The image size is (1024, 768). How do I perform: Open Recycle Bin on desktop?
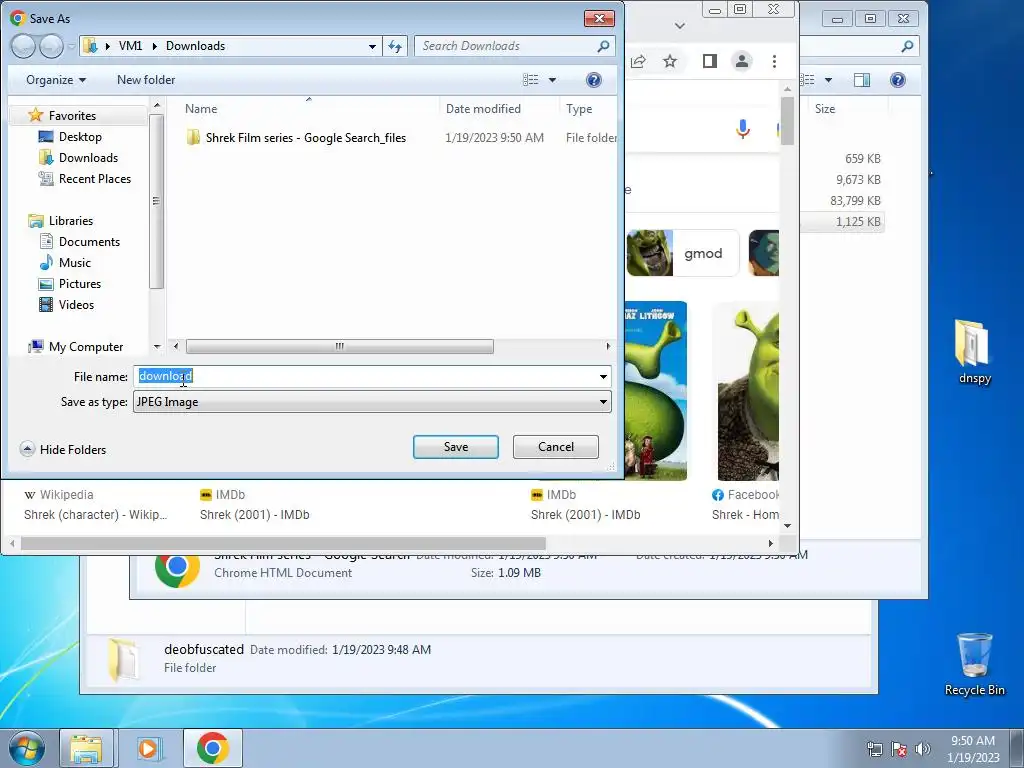[x=974, y=664]
